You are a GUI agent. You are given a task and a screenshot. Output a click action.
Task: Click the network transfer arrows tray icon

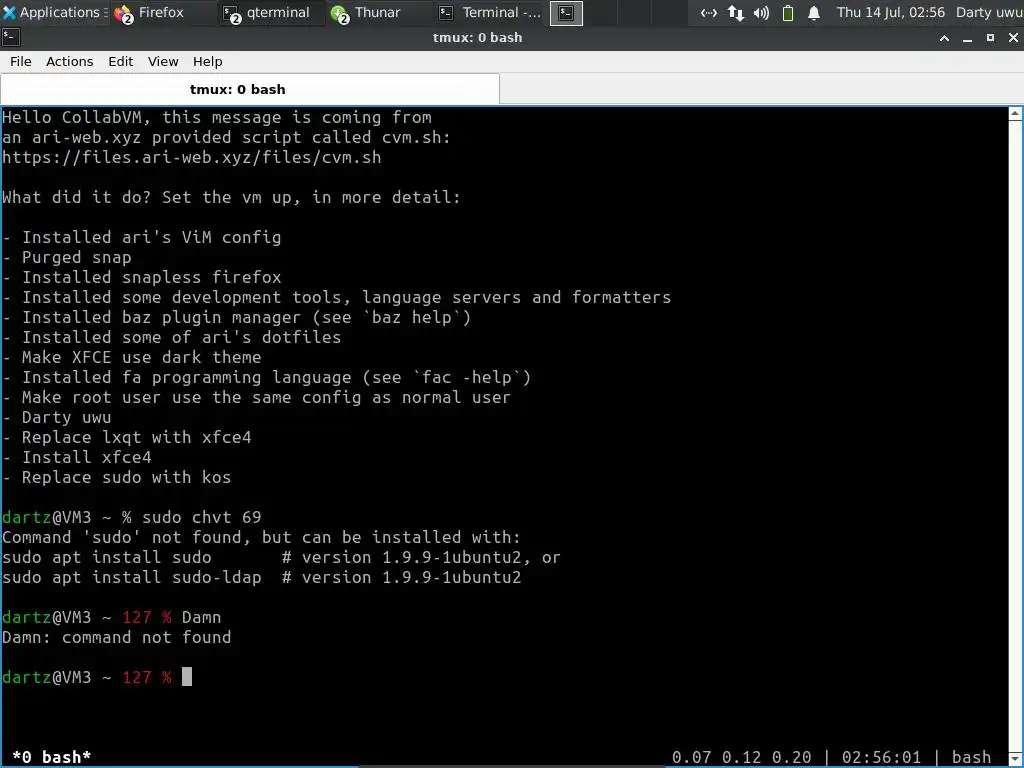pyautogui.click(x=735, y=12)
